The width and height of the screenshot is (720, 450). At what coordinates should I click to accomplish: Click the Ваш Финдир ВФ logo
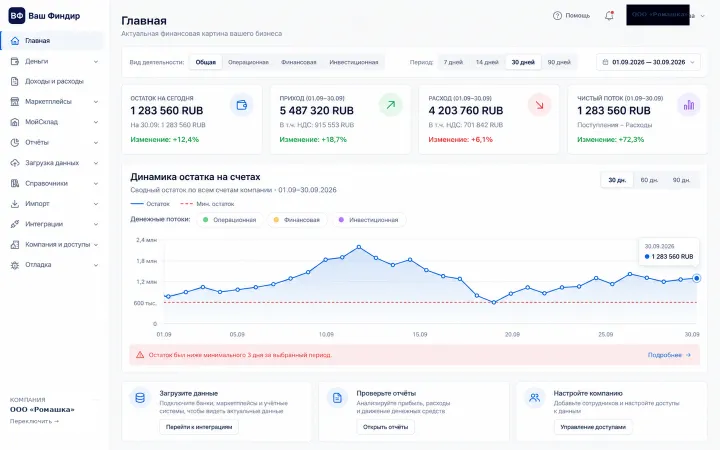coord(17,16)
